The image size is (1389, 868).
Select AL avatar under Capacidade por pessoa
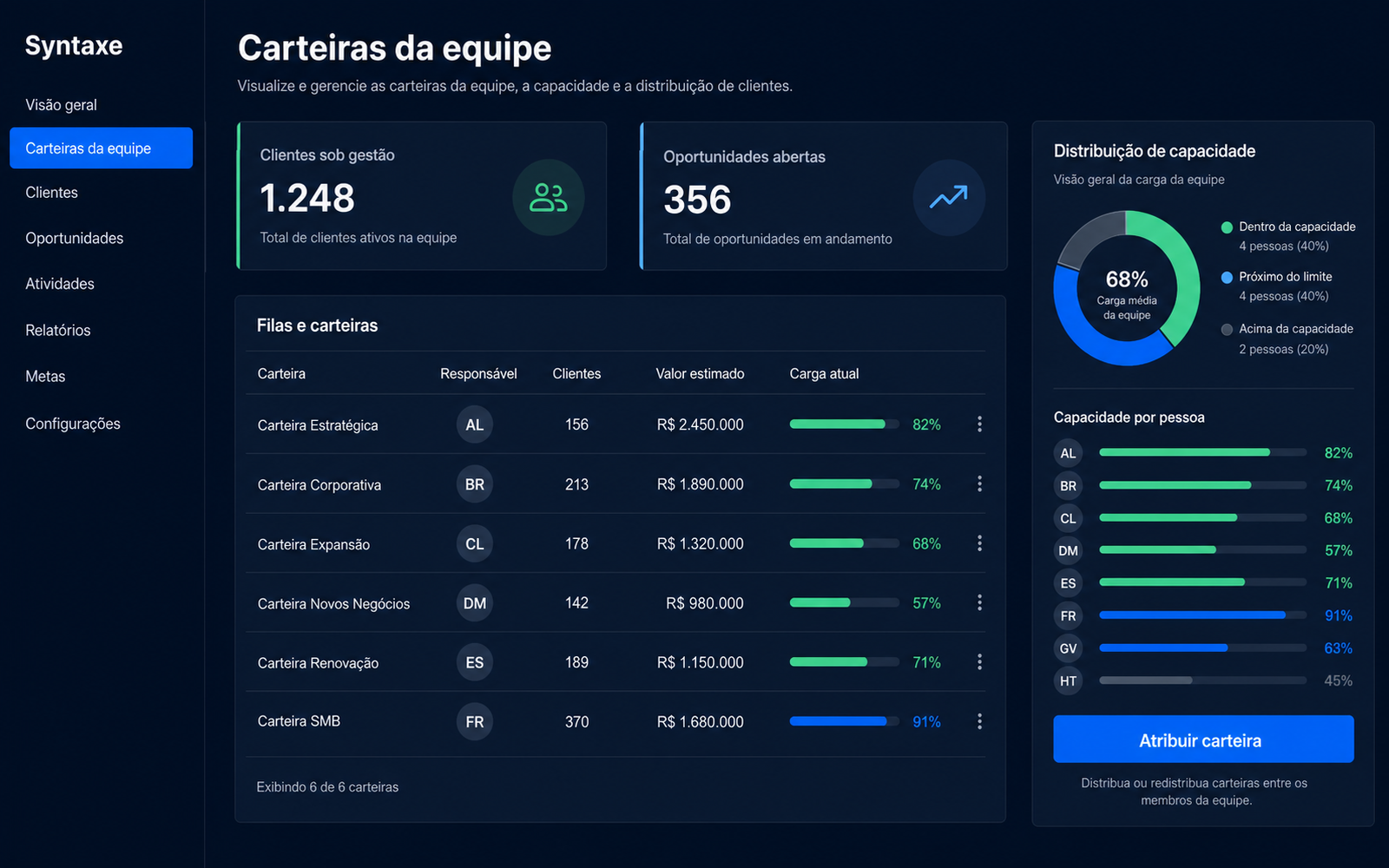tap(1068, 453)
